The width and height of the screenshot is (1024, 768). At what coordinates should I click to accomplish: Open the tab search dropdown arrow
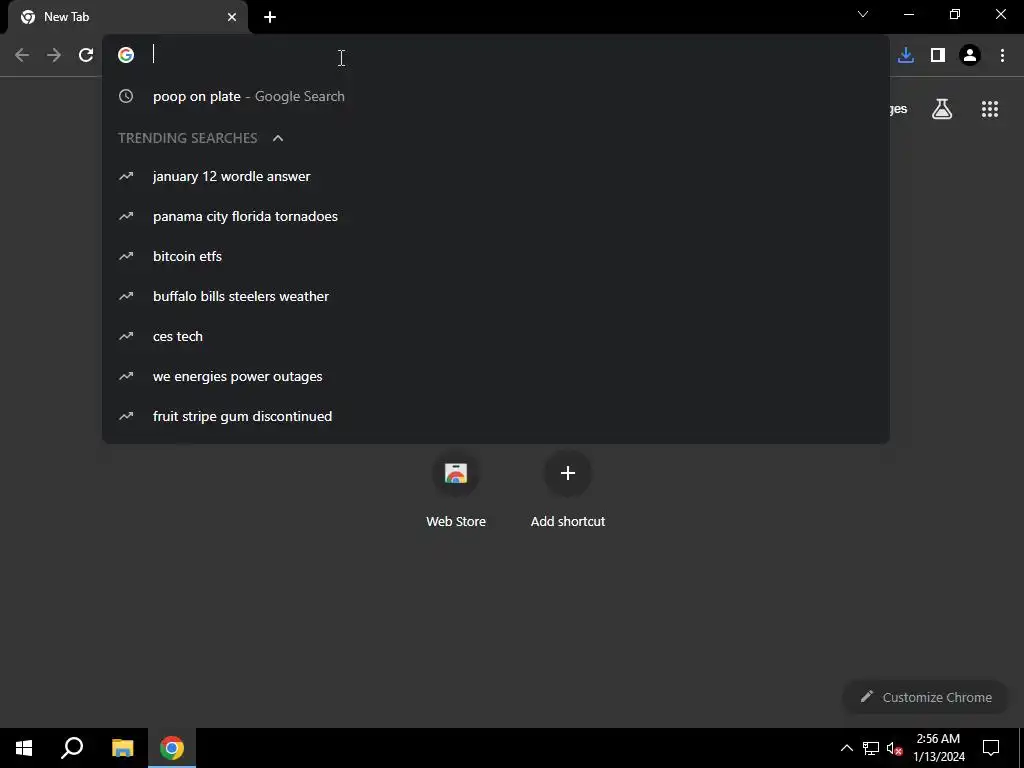pyautogui.click(x=863, y=14)
